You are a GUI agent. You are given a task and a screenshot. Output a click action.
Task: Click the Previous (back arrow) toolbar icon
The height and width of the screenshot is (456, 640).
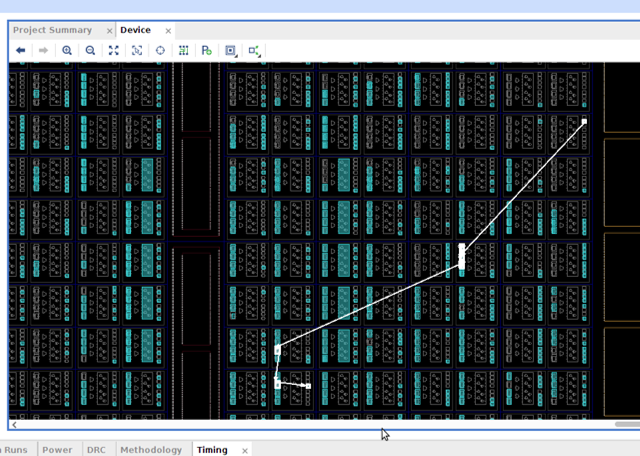coord(20,51)
